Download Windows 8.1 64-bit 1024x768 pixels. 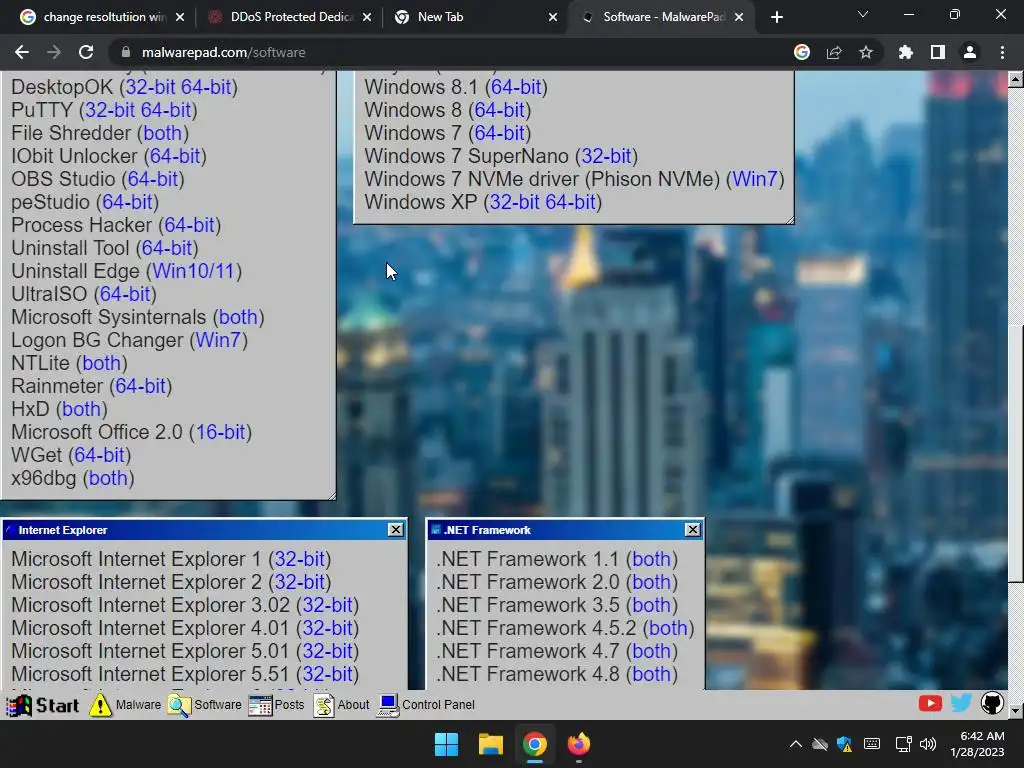click(516, 87)
